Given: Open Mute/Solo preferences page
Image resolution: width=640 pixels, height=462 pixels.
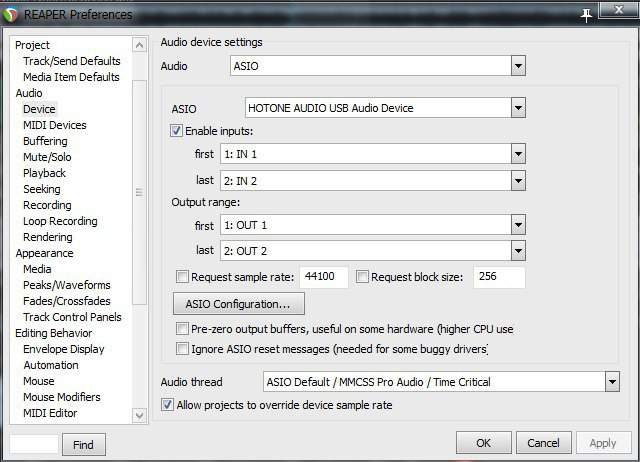Looking at the screenshot, I should click(47, 157).
